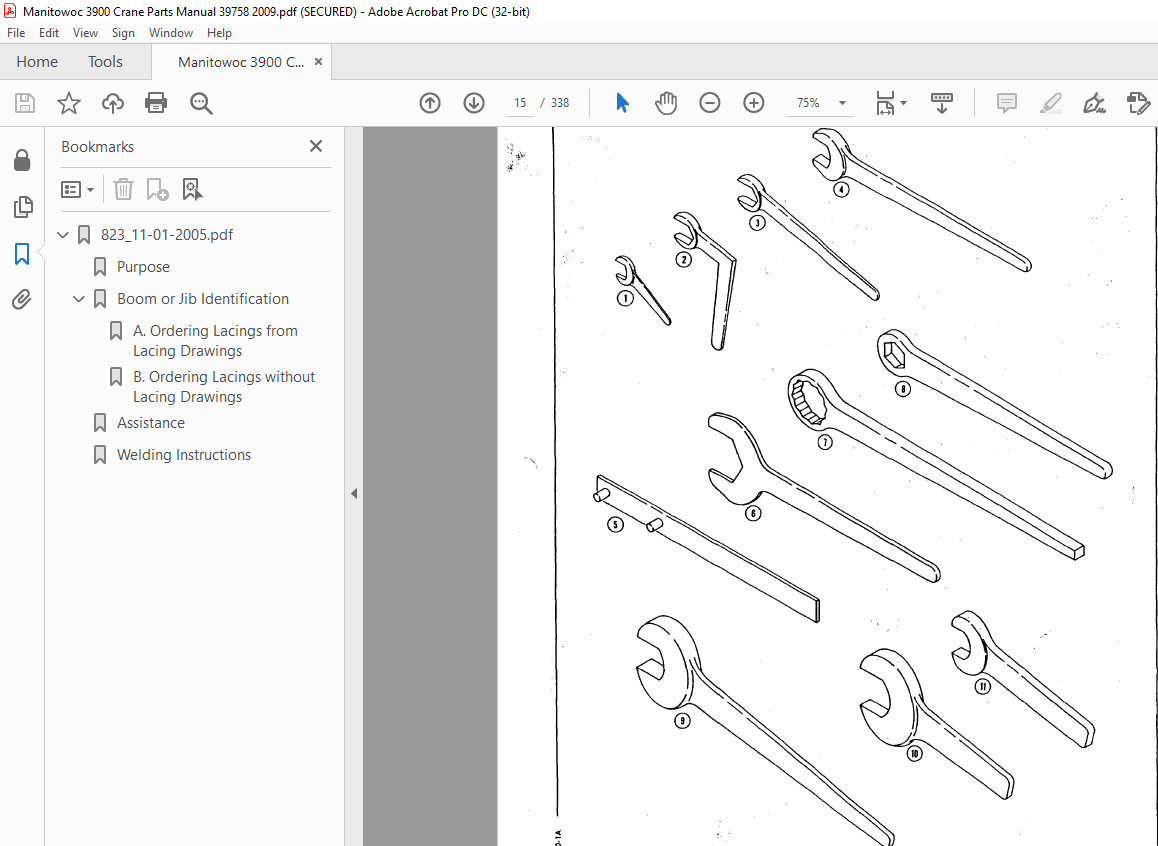
Task: Jump to the Assistance bookmark
Action: [151, 423]
